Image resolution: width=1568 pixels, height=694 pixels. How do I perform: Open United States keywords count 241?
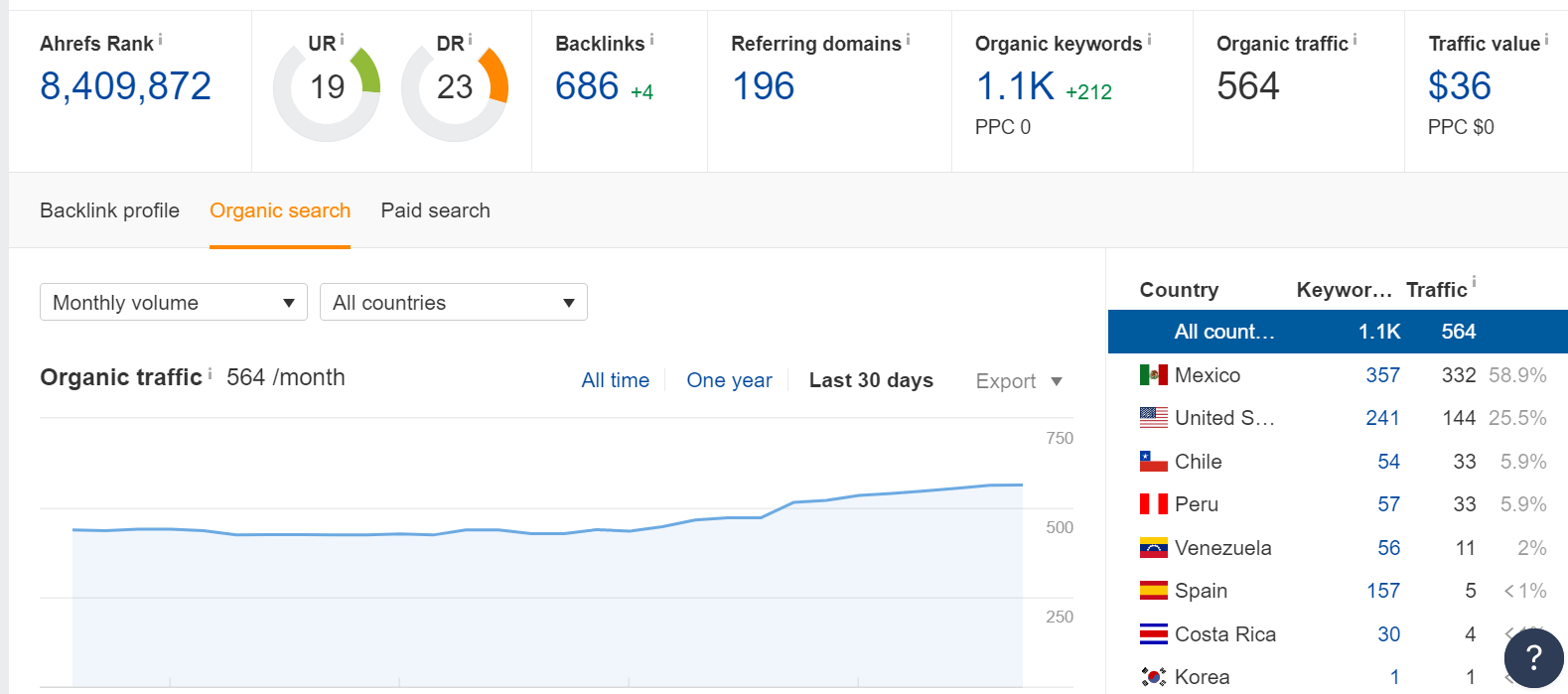[x=1382, y=418]
